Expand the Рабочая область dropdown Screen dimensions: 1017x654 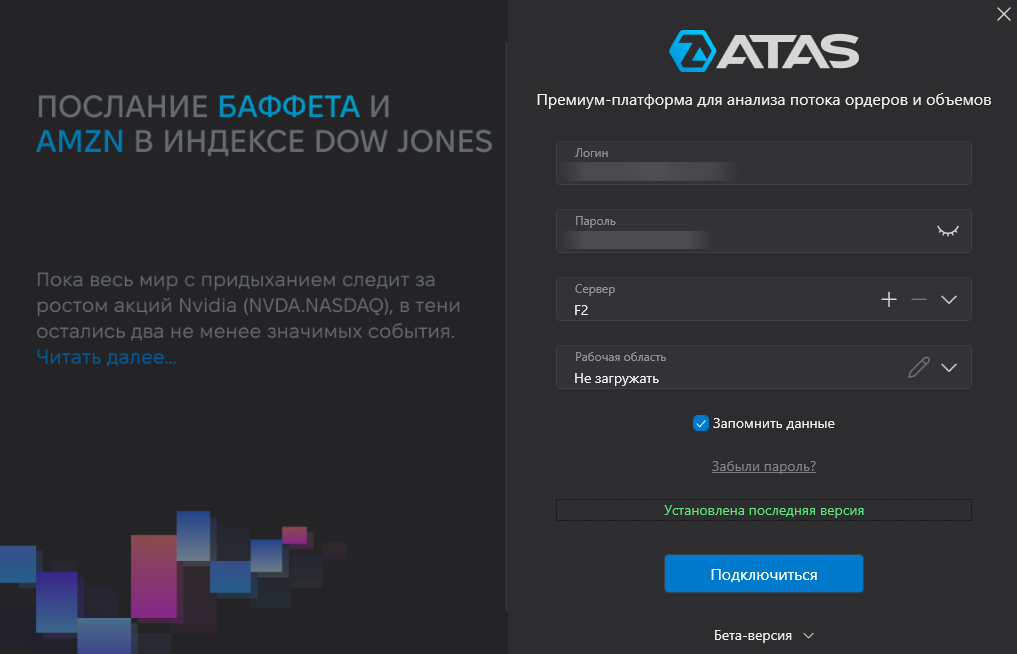tap(949, 368)
